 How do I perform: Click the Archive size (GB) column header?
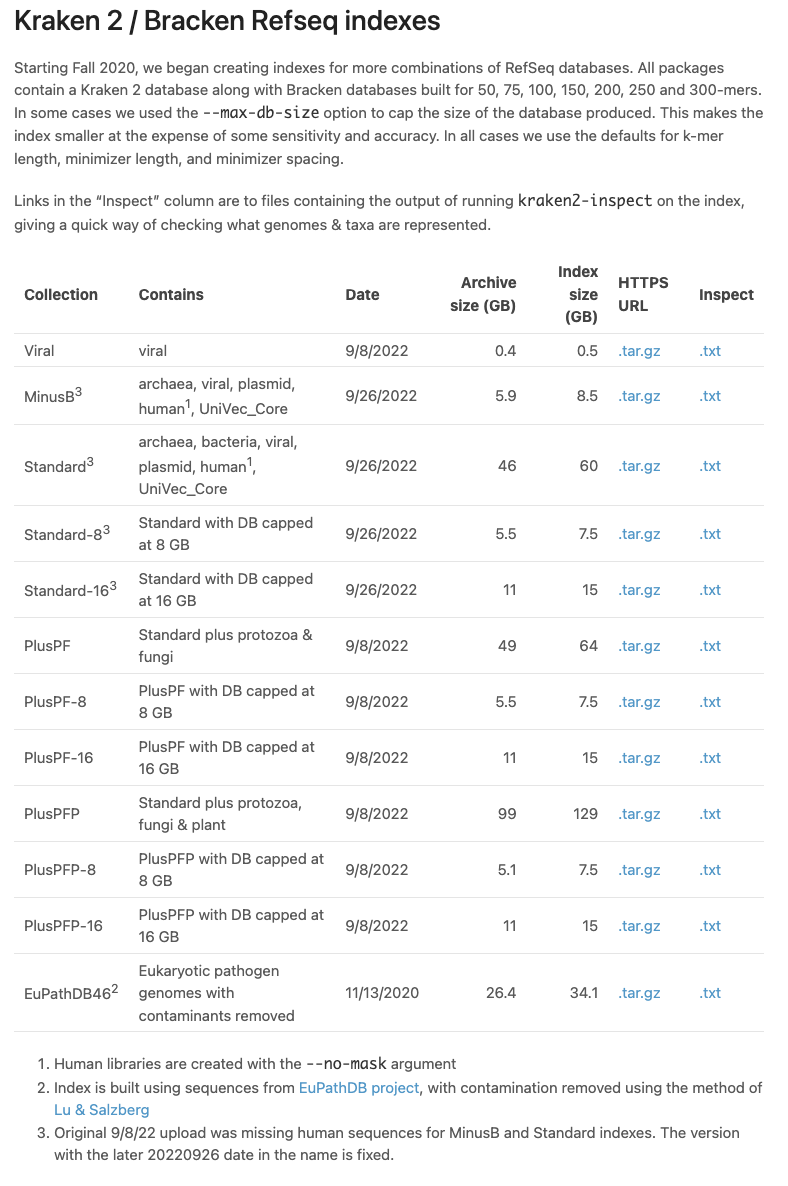[x=483, y=294]
